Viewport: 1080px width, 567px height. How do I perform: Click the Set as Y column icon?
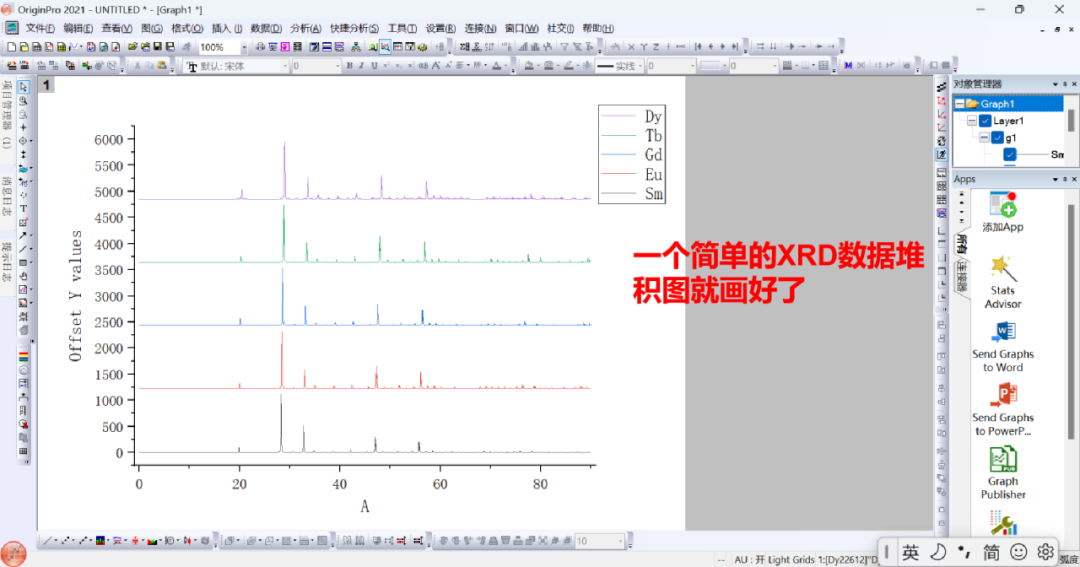click(643, 47)
